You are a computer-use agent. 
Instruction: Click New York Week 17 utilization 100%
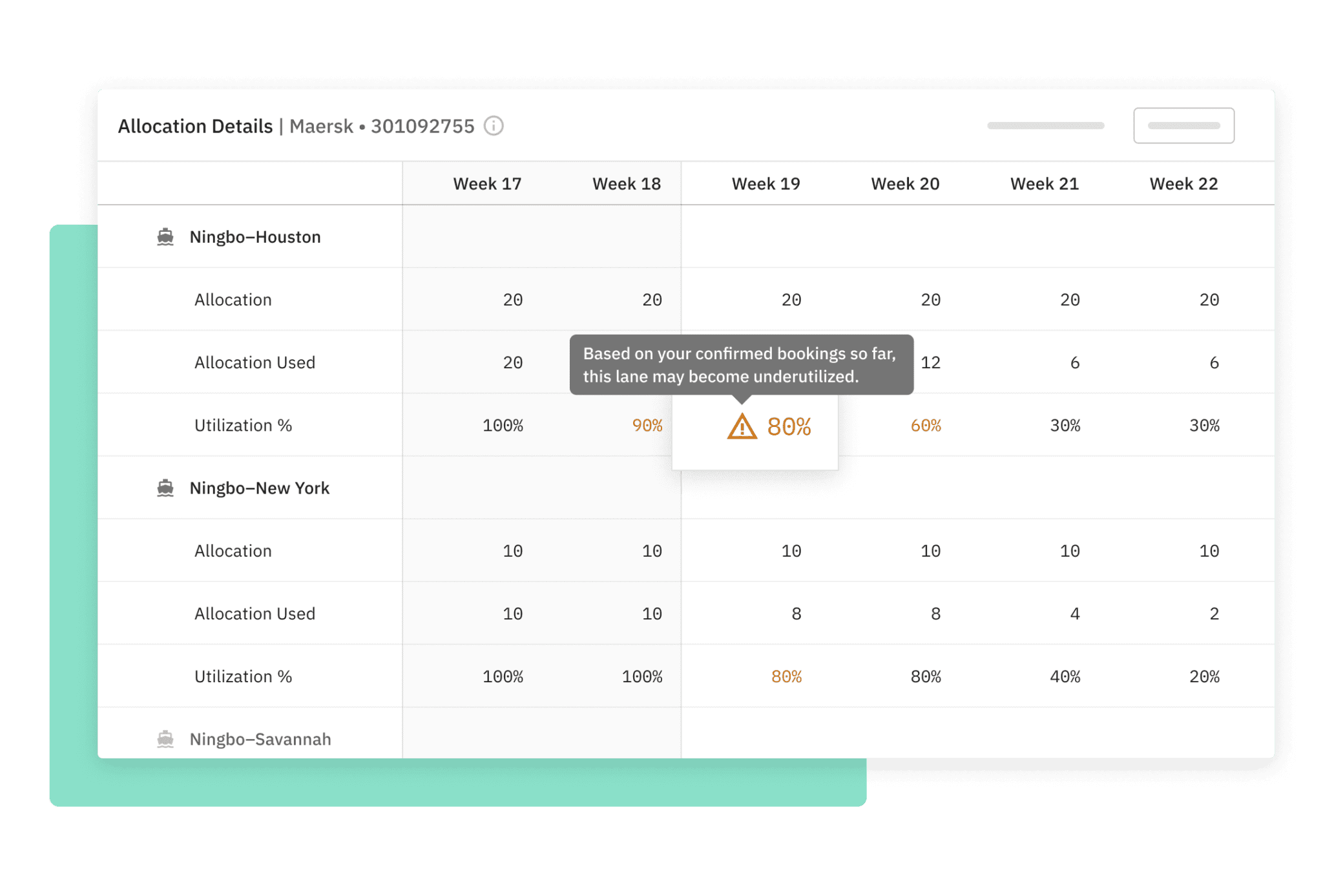[x=503, y=676]
